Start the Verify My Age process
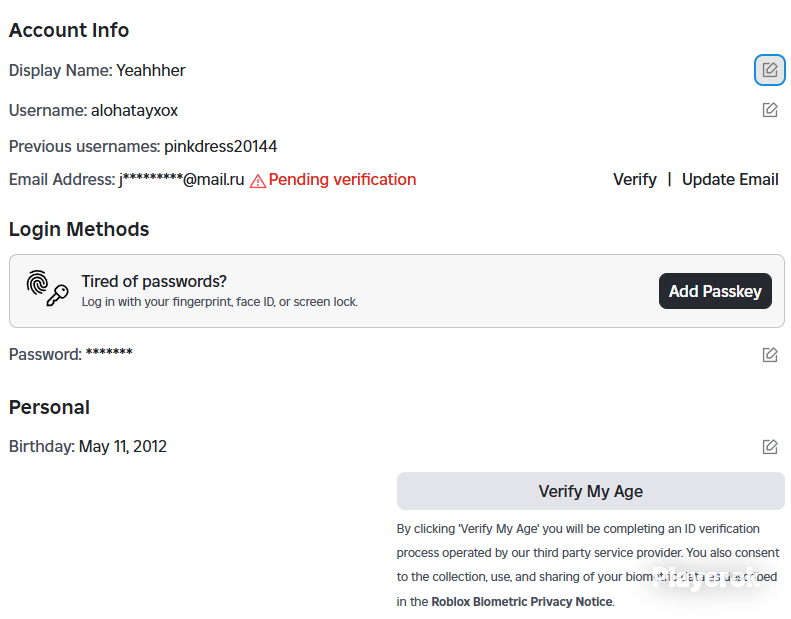The width and height of the screenshot is (791, 619). (x=590, y=491)
